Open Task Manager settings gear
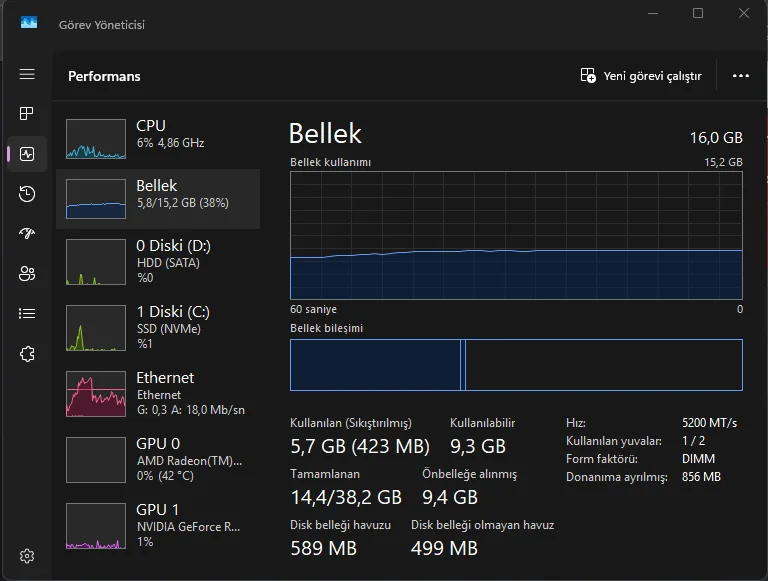 tap(27, 556)
